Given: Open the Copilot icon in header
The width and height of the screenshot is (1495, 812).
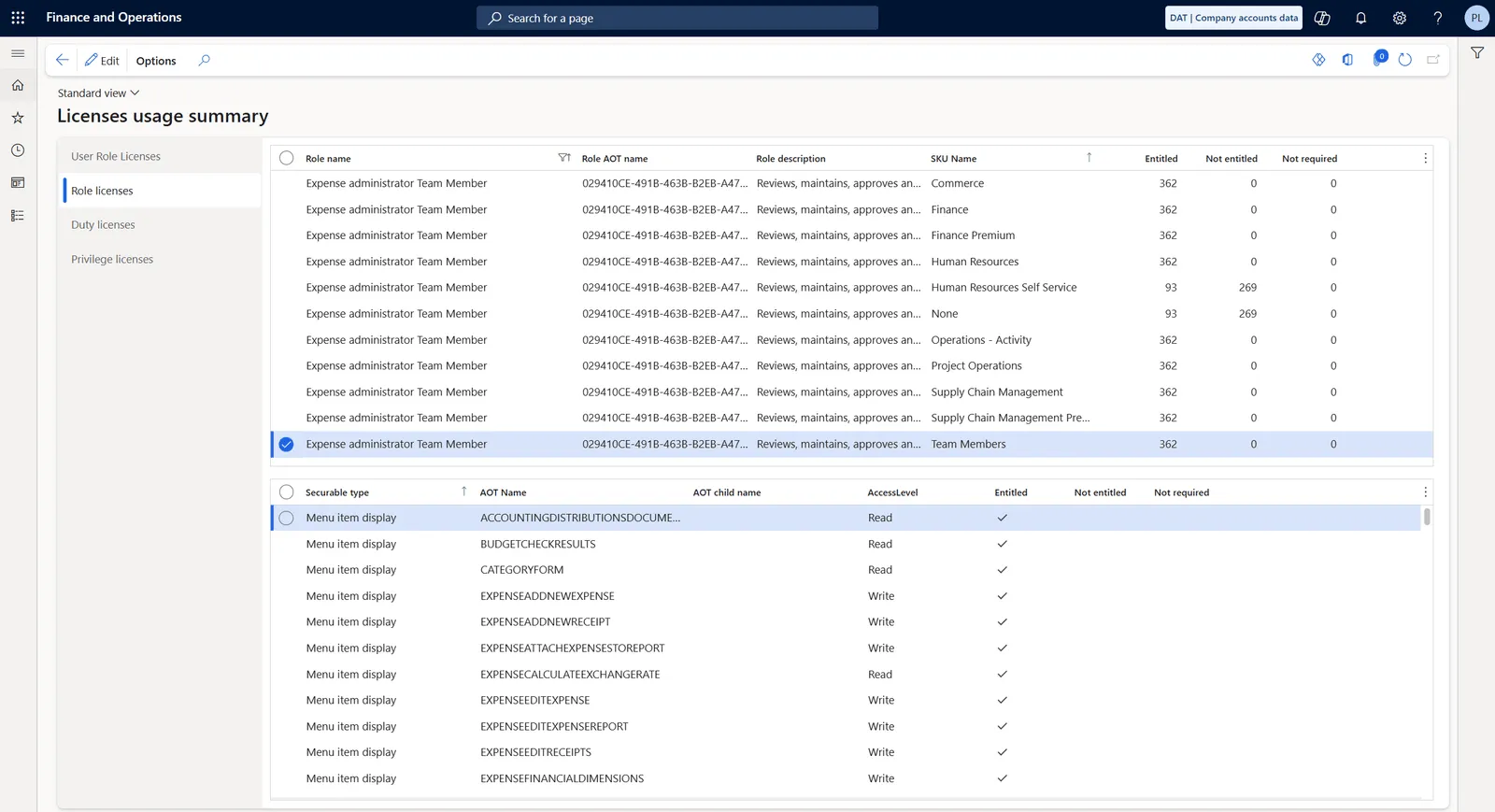Looking at the screenshot, I should click(1322, 18).
